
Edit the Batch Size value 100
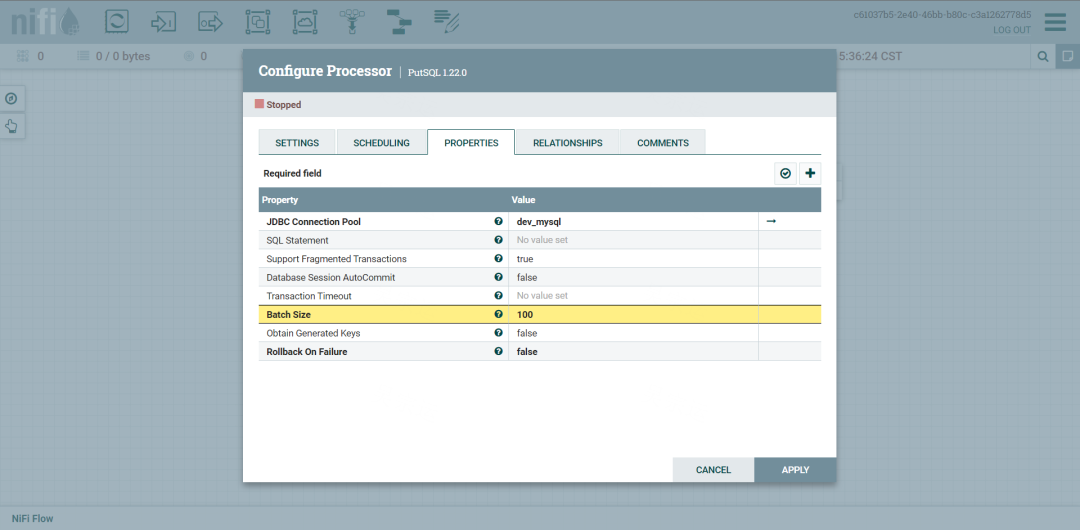(x=633, y=314)
